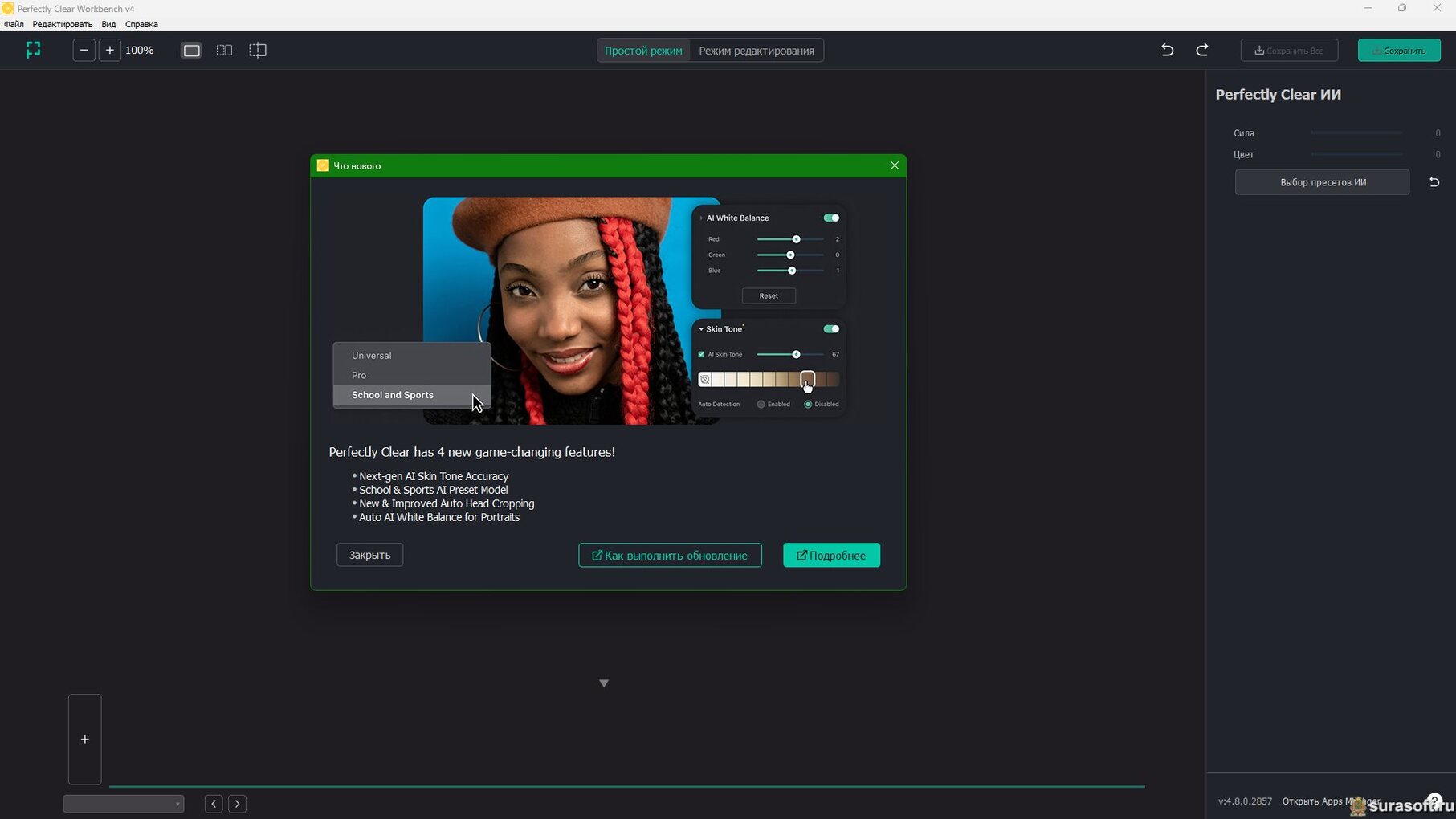Switch to the Режим редактирования tab
This screenshot has height=819, width=1456.
click(x=757, y=51)
